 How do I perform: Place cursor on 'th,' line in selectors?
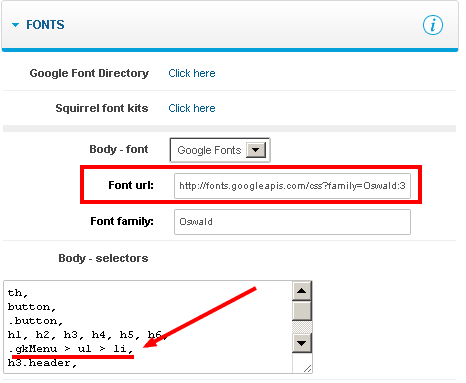[x=18, y=293]
